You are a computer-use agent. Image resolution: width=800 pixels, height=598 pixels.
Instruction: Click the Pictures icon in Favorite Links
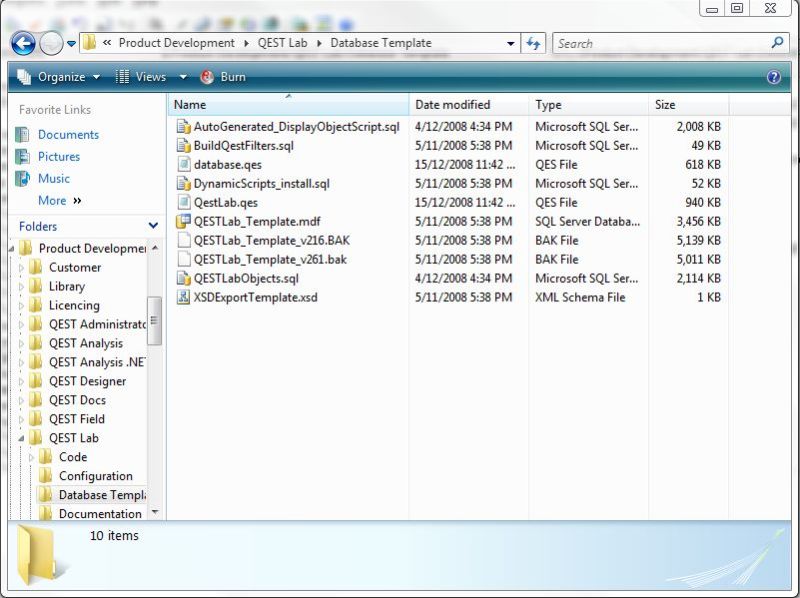click(22, 157)
